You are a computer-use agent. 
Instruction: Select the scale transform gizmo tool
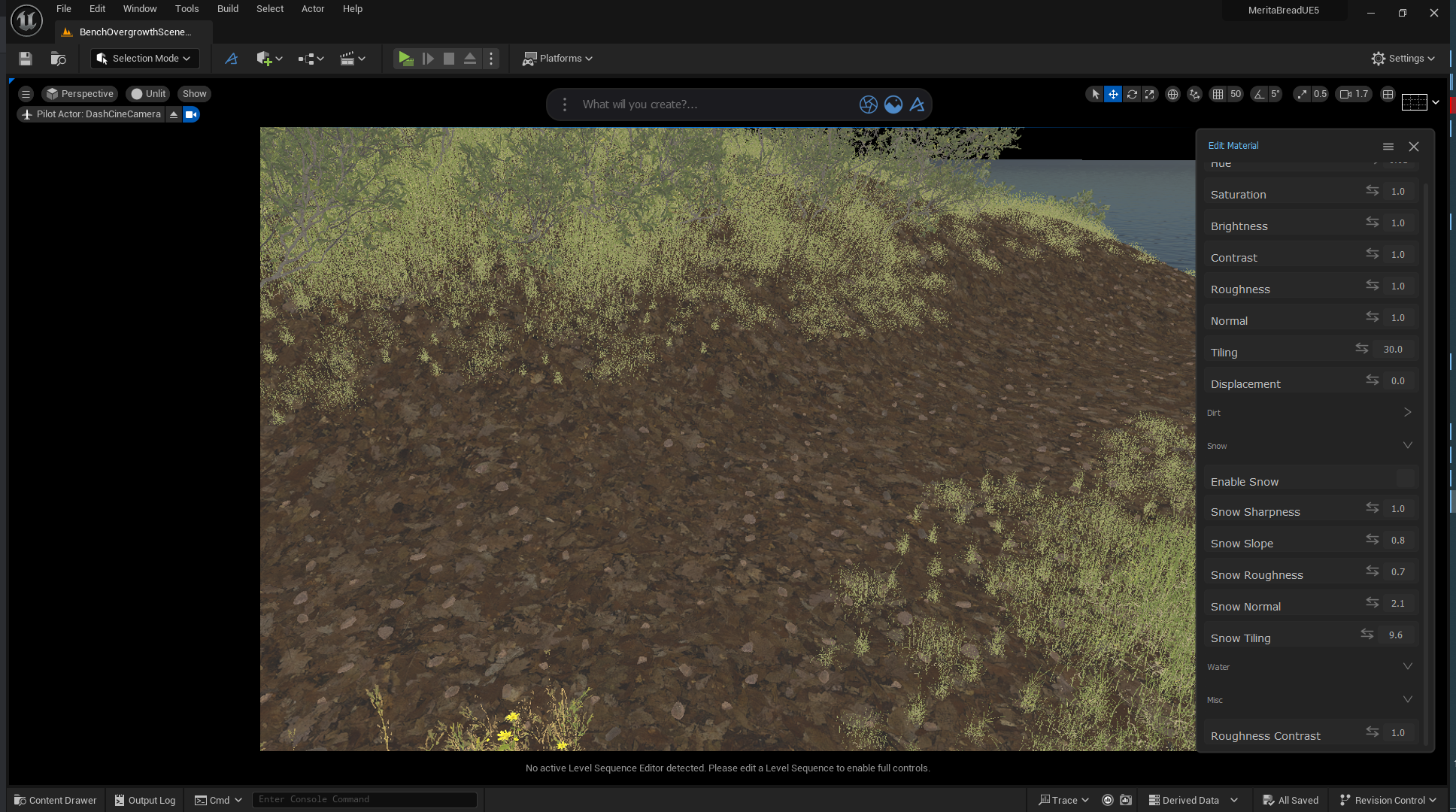1149,94
